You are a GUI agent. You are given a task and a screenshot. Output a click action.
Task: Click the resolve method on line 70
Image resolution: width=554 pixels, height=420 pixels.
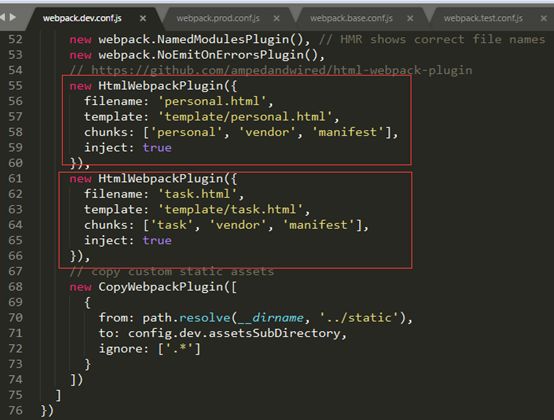[205, 318]
